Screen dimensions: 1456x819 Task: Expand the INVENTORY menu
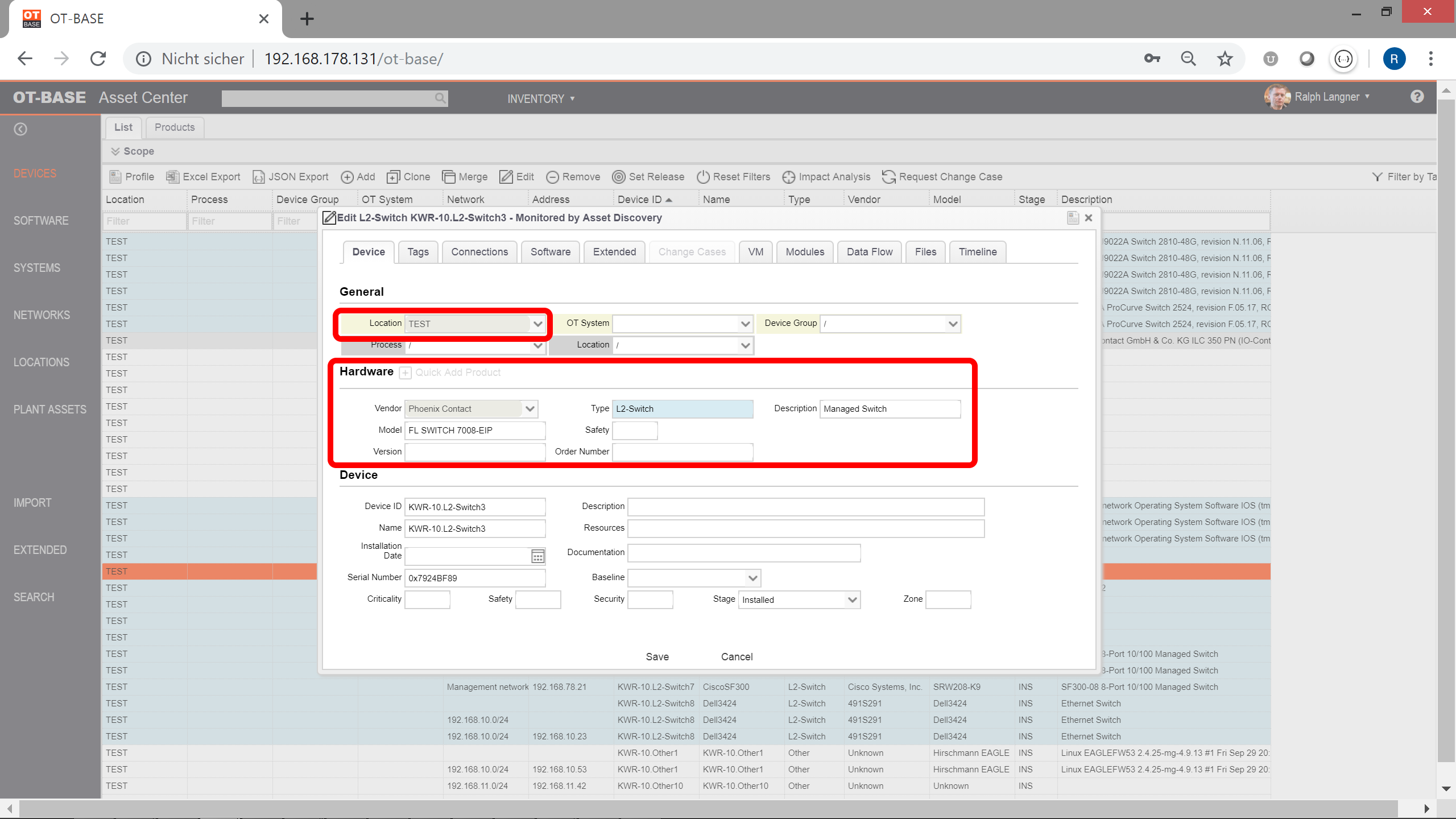tap(541, 98)
